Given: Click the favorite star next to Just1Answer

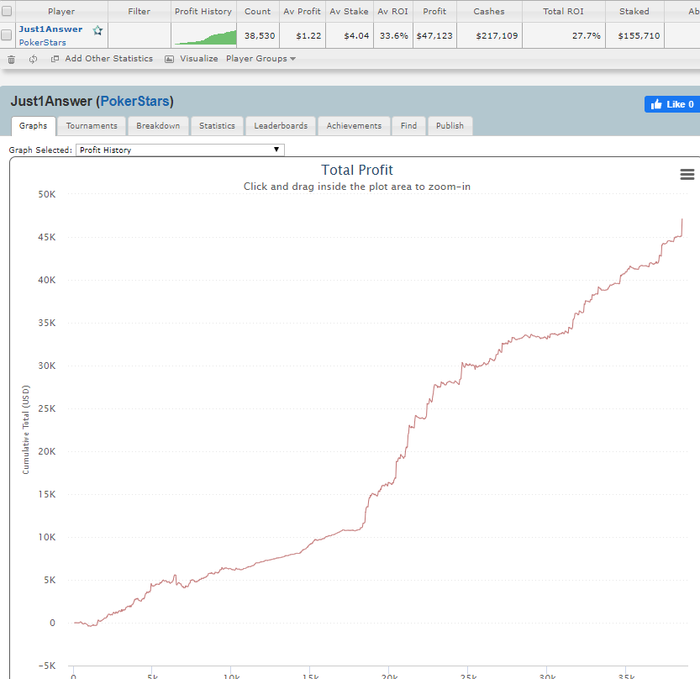Looking at the screenshot, I should (x=98, y=31).
